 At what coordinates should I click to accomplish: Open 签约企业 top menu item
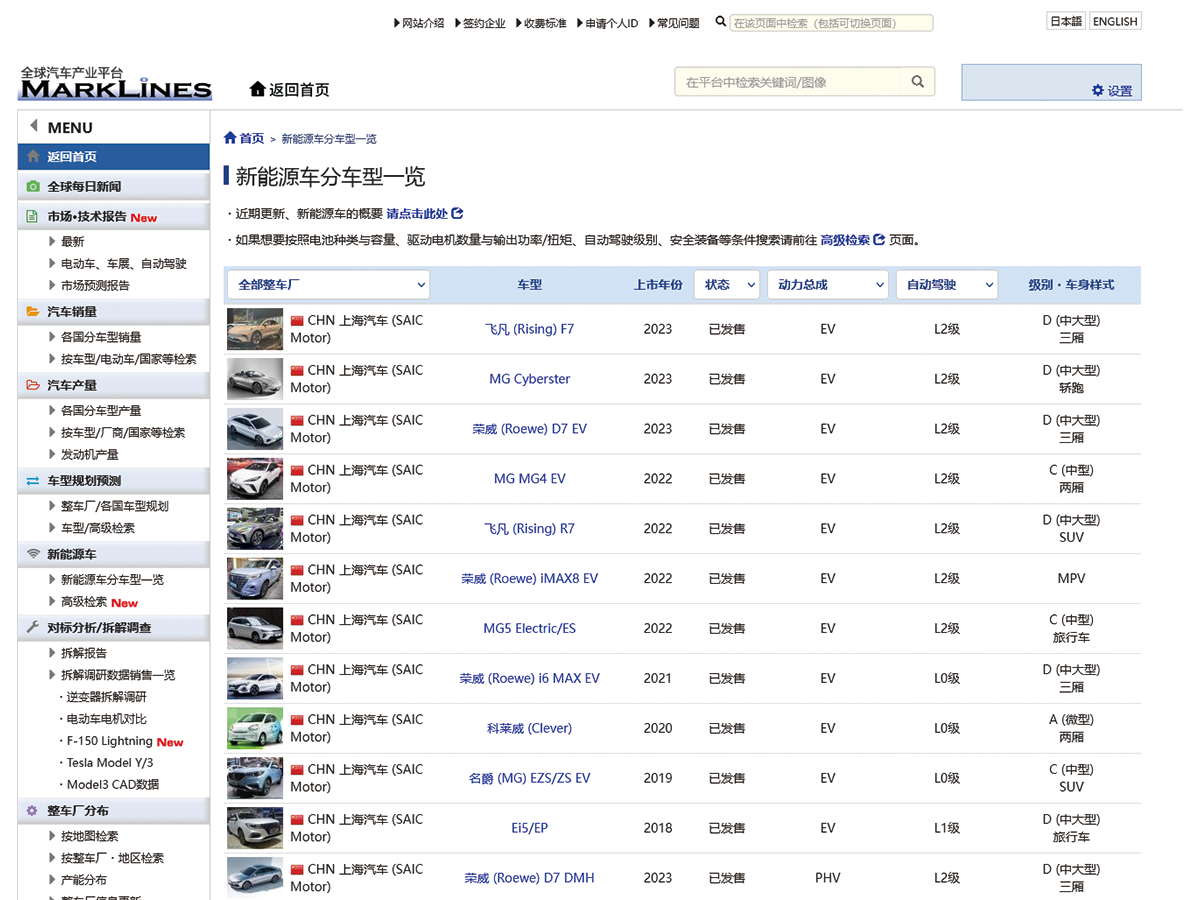pos(480,23)
